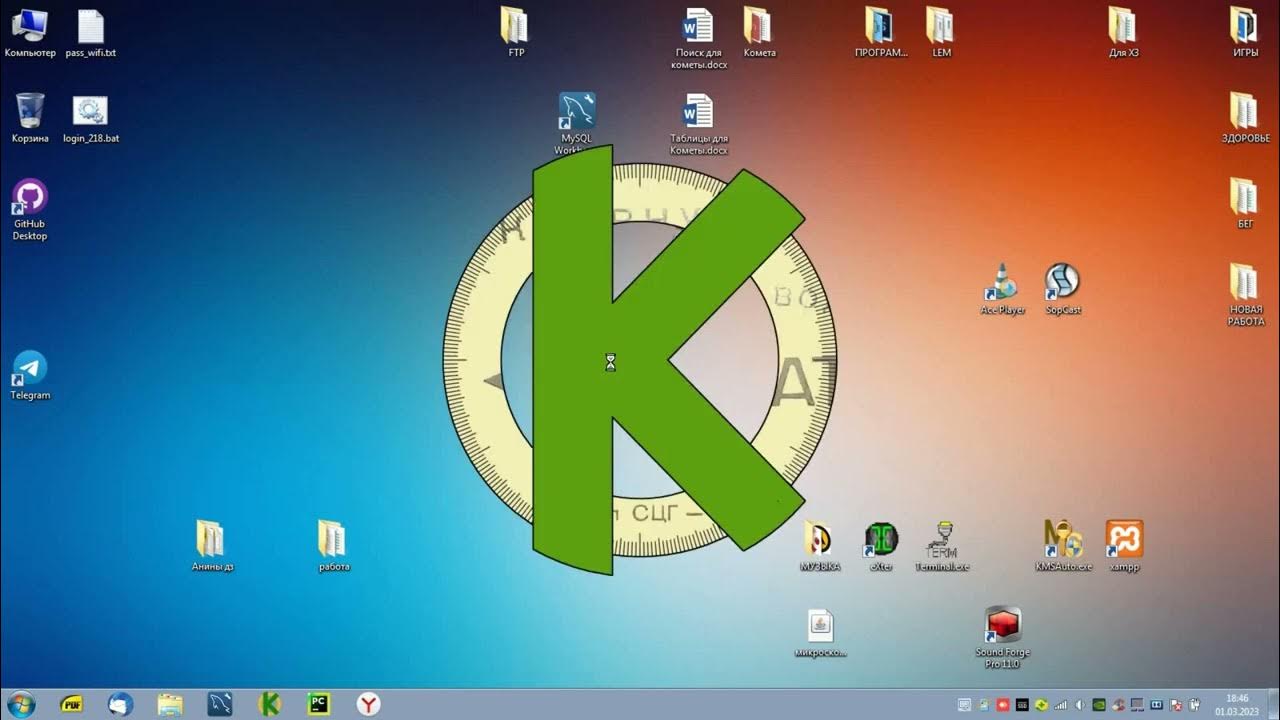Click the power plug tray icon
The image size is (1280, 720).
(1194, 705)
